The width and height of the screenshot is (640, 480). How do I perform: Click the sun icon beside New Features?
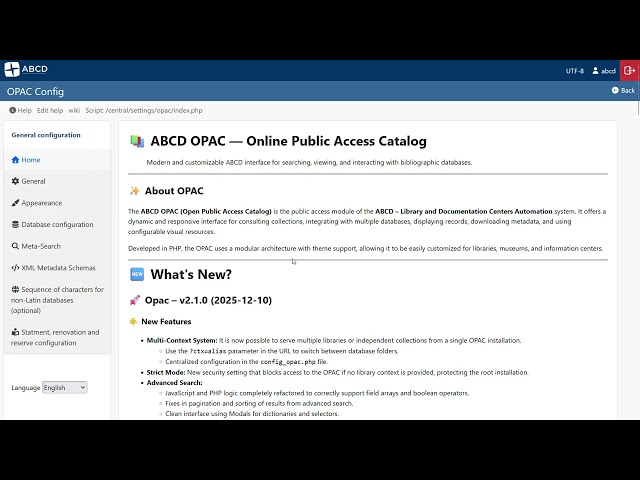pos(133,322)
